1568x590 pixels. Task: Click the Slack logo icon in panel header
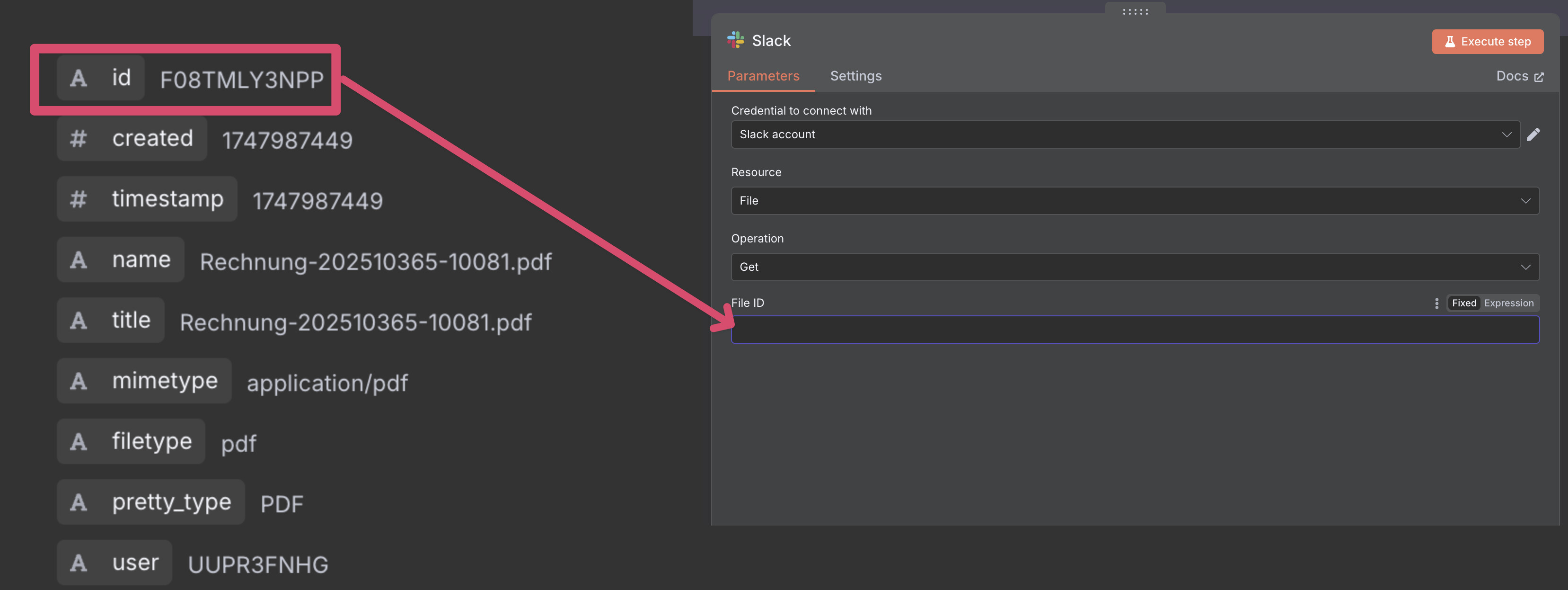(735, 40)
